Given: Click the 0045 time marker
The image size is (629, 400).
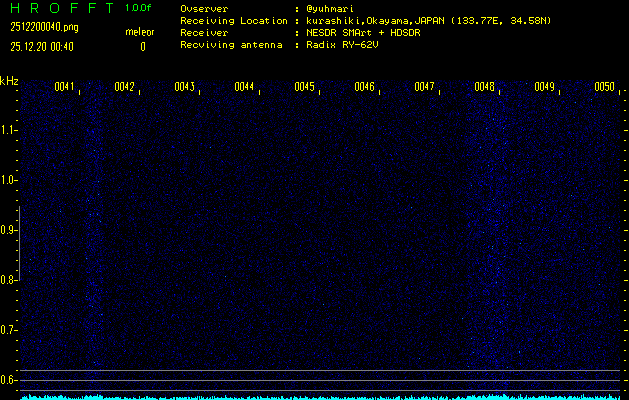Looking at the screenshot, I should pos(304,87).
